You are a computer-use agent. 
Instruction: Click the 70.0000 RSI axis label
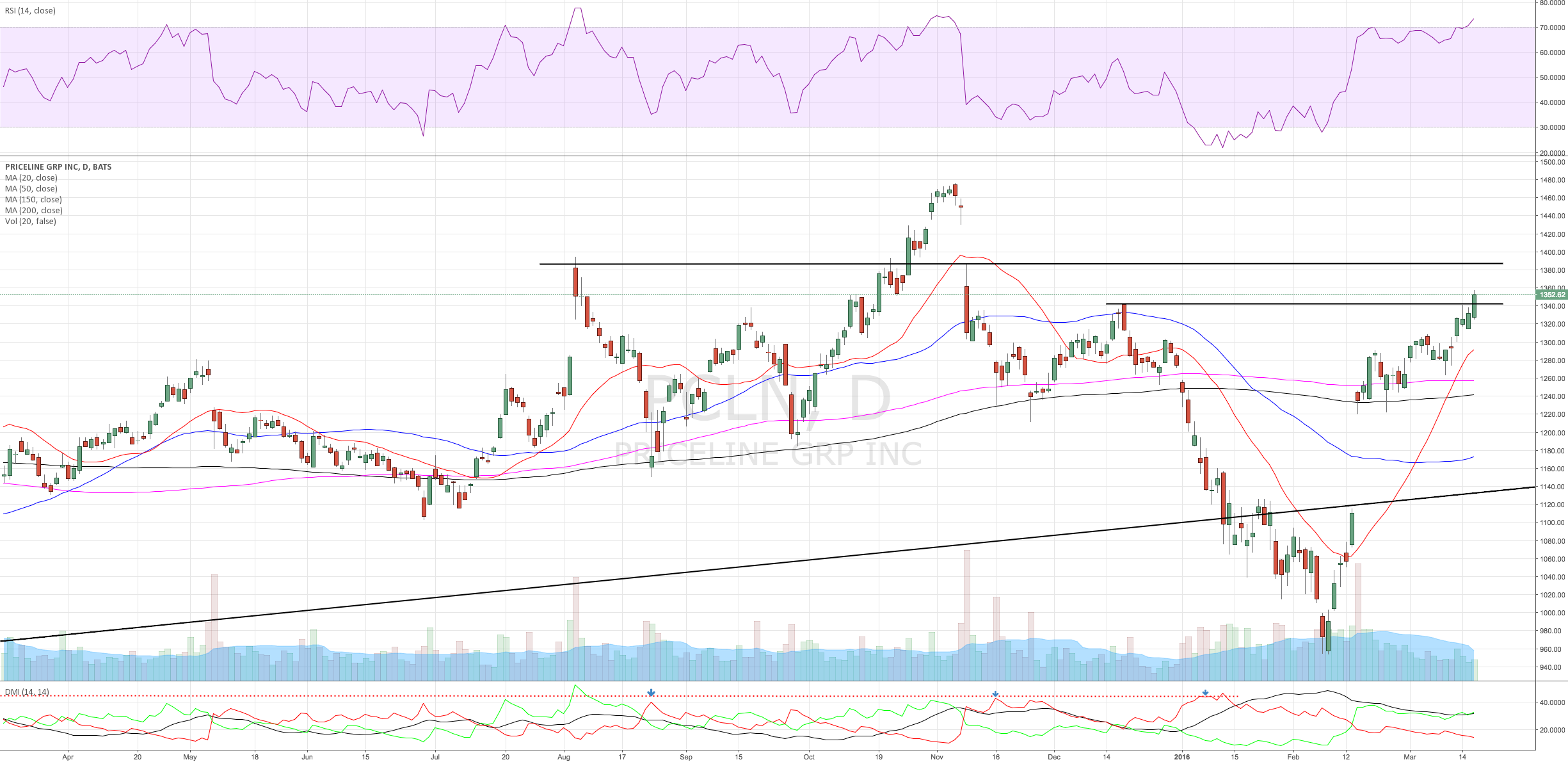[x=1553, y=28]
